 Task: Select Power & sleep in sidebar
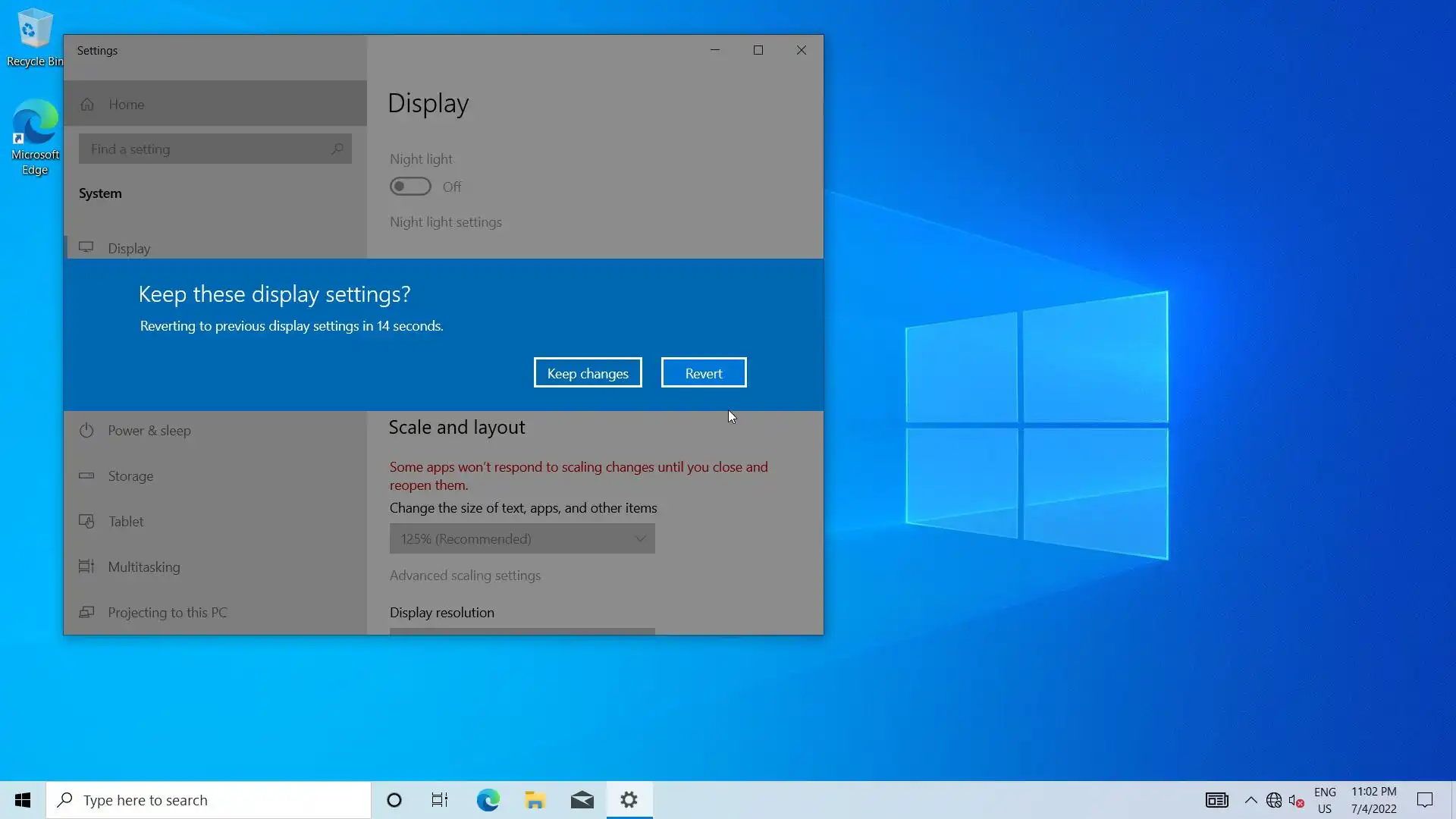tap(149, 431)
